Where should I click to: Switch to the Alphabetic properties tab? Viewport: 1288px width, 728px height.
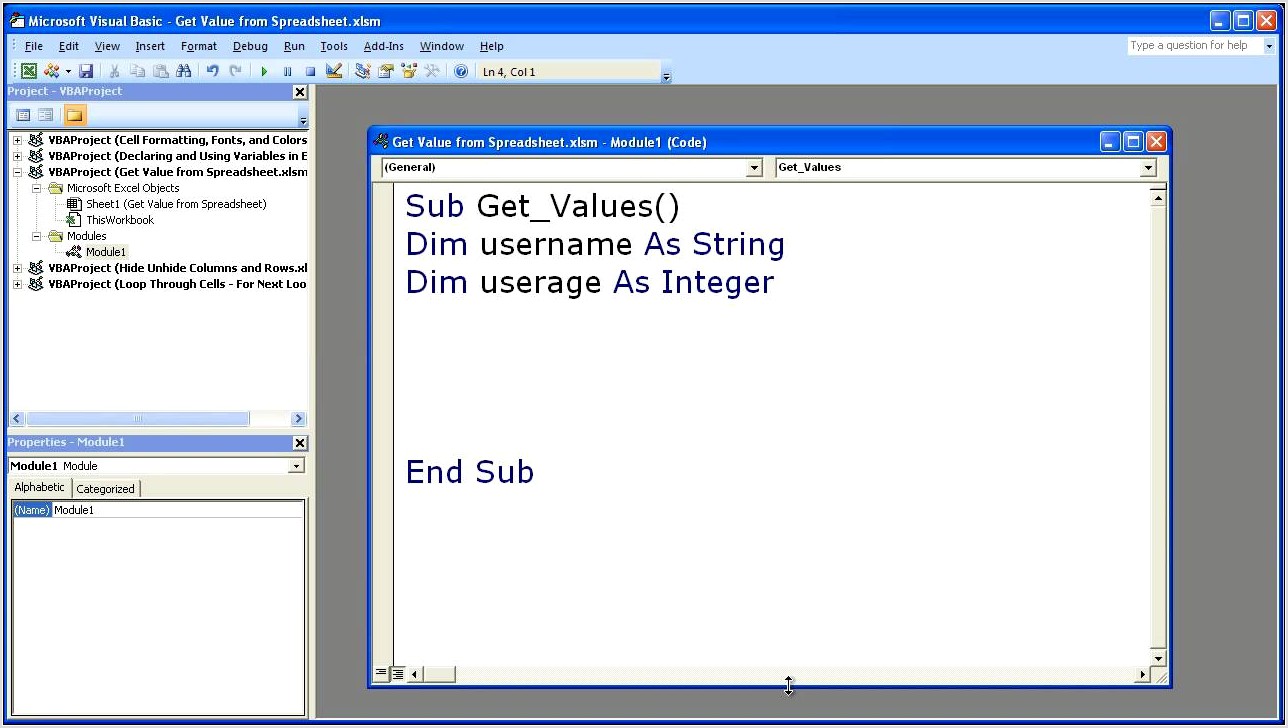coord(39,487)
